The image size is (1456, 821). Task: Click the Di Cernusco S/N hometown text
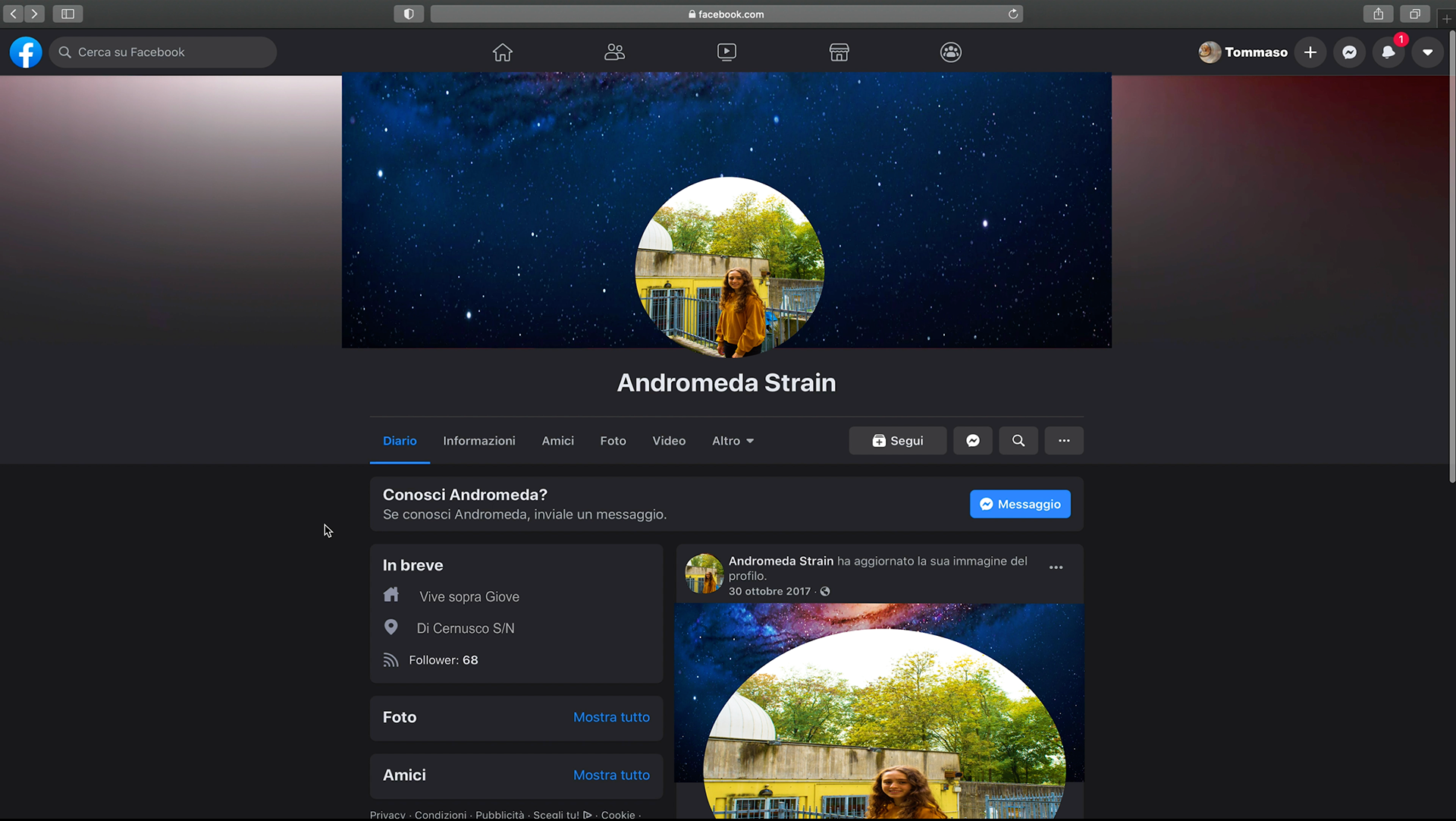(466, 628)
